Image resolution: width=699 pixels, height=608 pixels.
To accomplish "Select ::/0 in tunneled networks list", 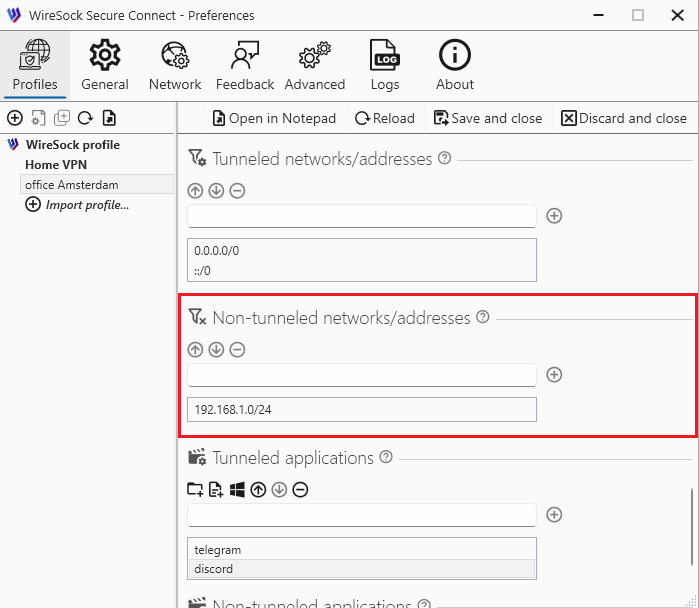I will 362,271.
